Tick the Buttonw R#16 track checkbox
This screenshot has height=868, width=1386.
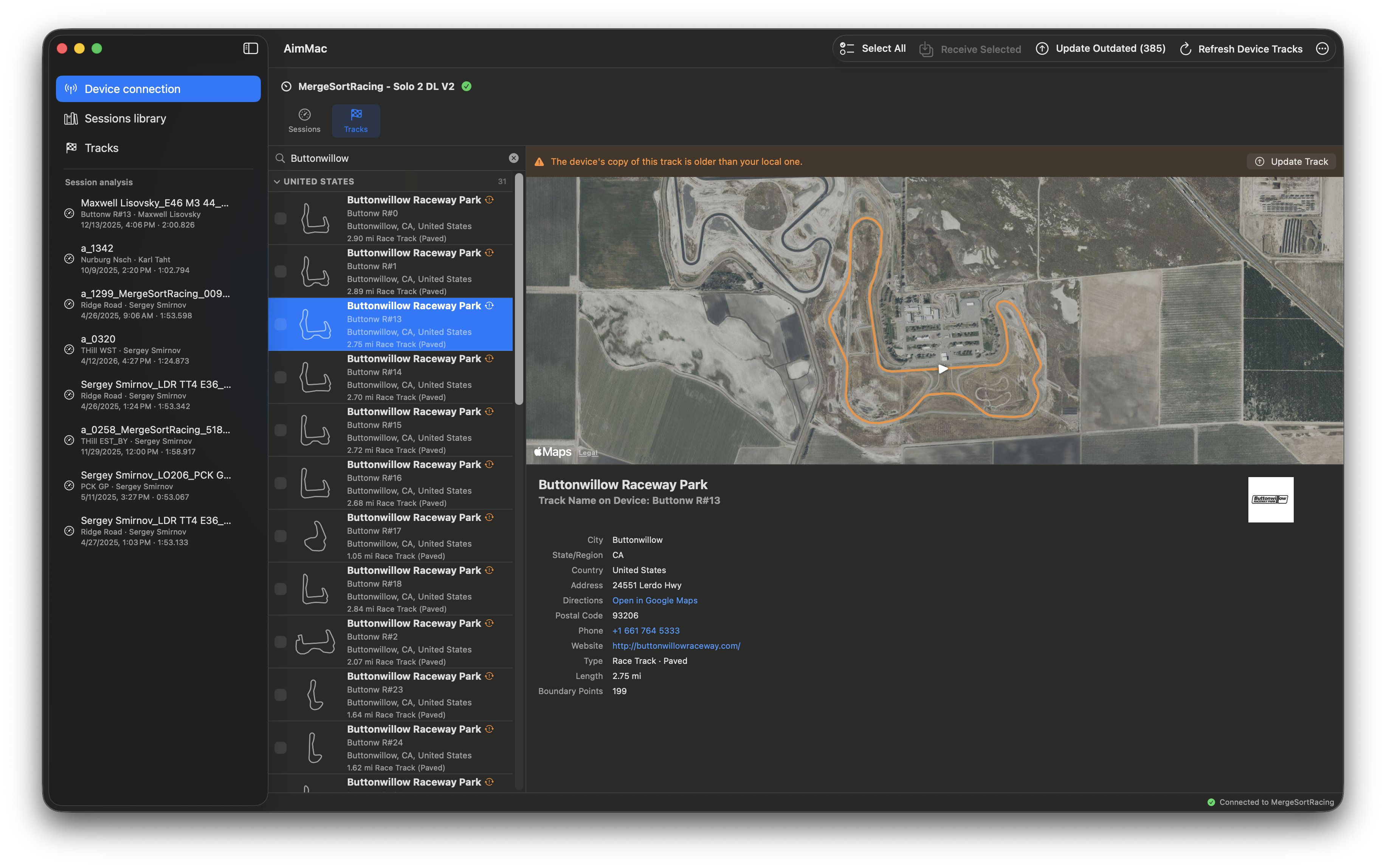point(280,483)
